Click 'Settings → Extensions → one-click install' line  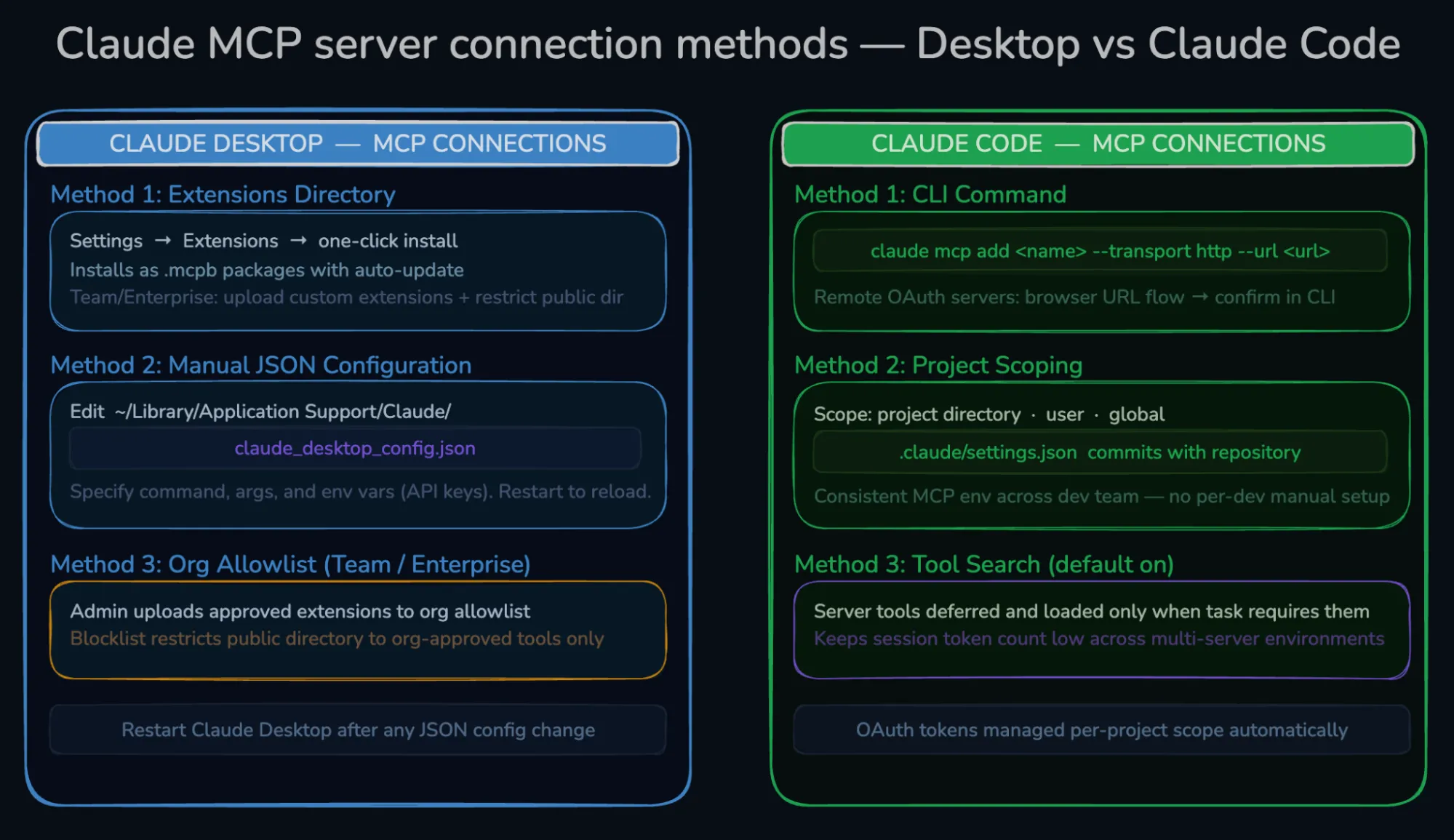[263, 241]
